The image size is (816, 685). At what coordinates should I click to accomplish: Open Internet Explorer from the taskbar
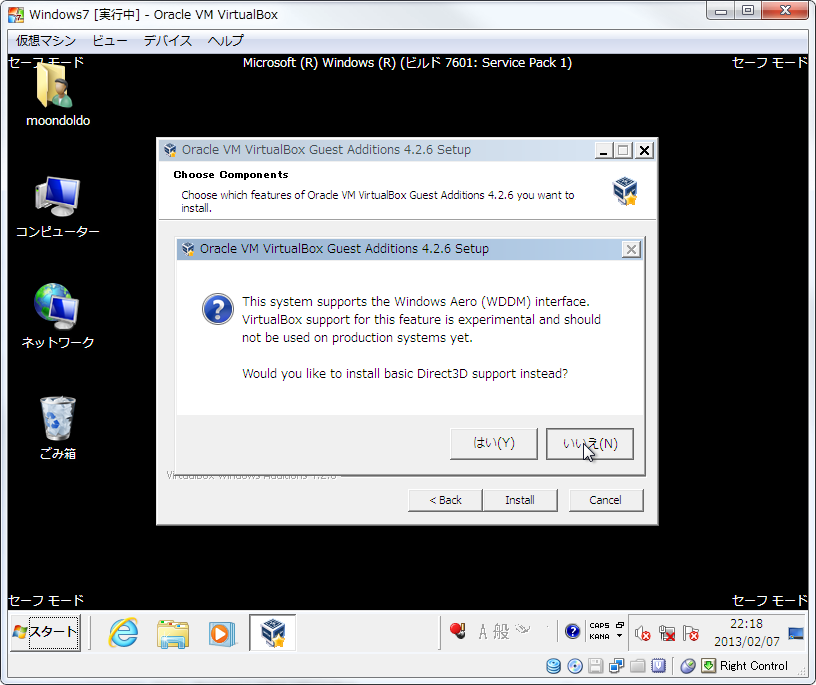point(124,633)
